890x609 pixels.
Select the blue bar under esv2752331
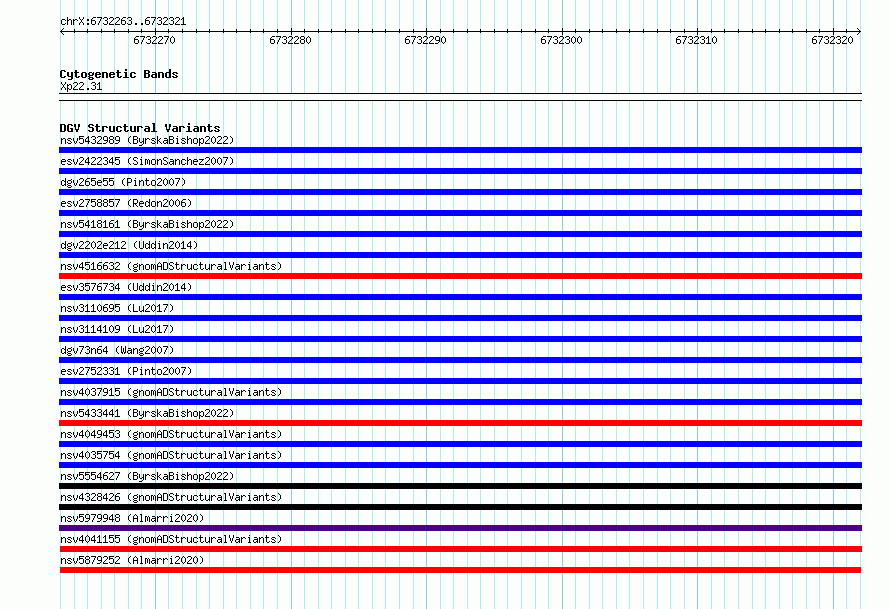(460, 381)
